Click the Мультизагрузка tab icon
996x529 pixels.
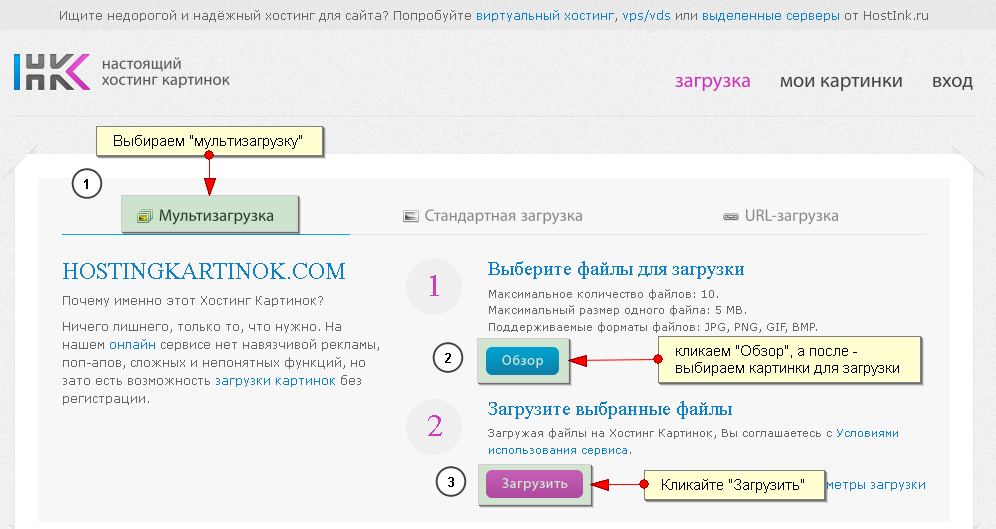point(145,217)
